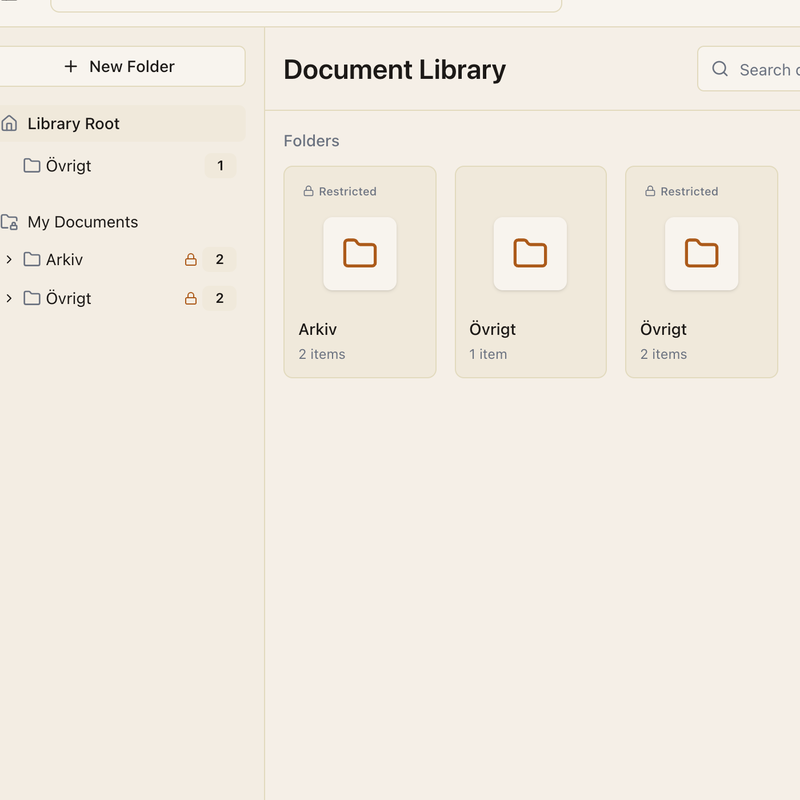Click the plus icon in New Folder
Screen dimensions: 800x800
(71, 66)
